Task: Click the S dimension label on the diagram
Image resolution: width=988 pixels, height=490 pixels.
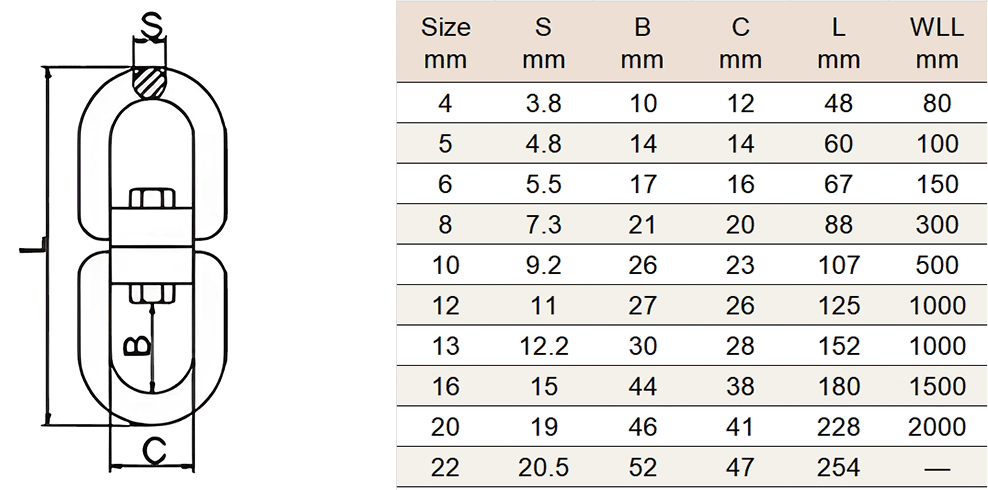Action: (x=151, y=26)
